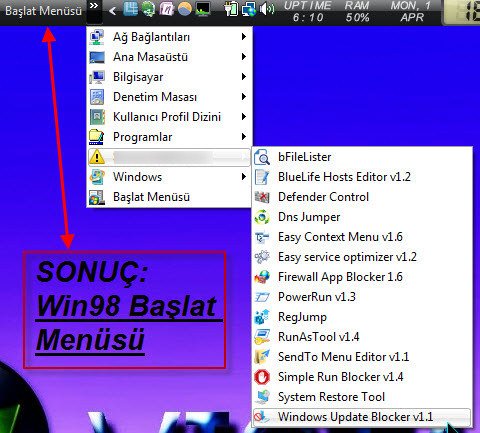The image size is (480, 433).
Task: Launch RunAsTool v1.4
Action: click(362, 337)
